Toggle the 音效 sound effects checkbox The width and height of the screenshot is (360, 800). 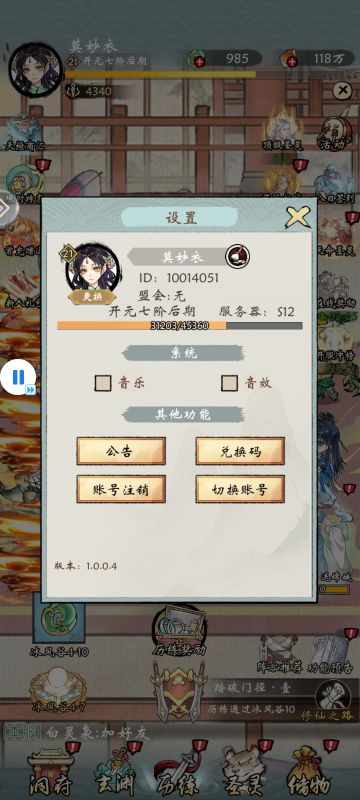[x=229, y=383]
